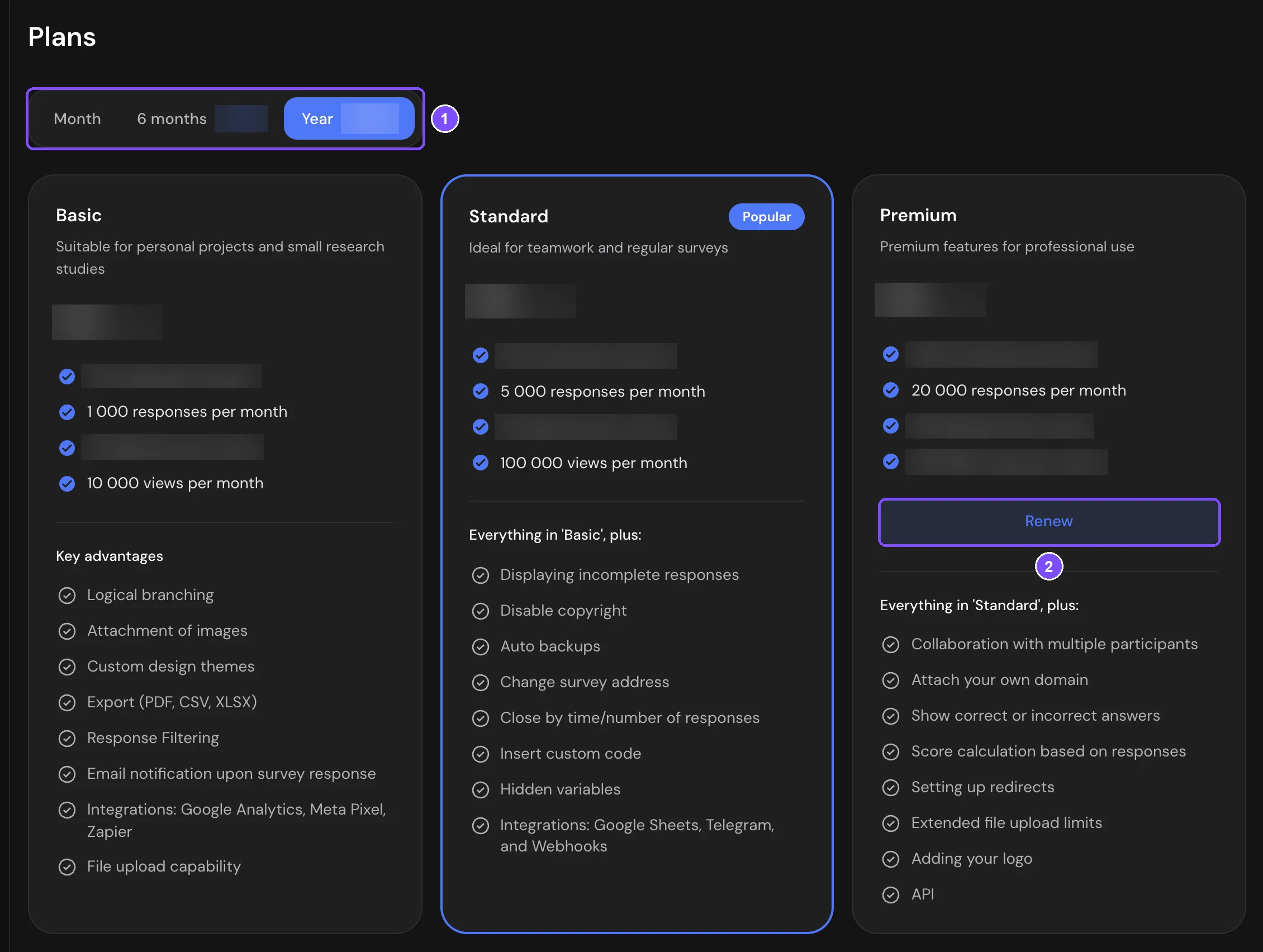The image size is (1263, 952).
Task: Click the Auto backups check icon
Action: tap(480, 646)
